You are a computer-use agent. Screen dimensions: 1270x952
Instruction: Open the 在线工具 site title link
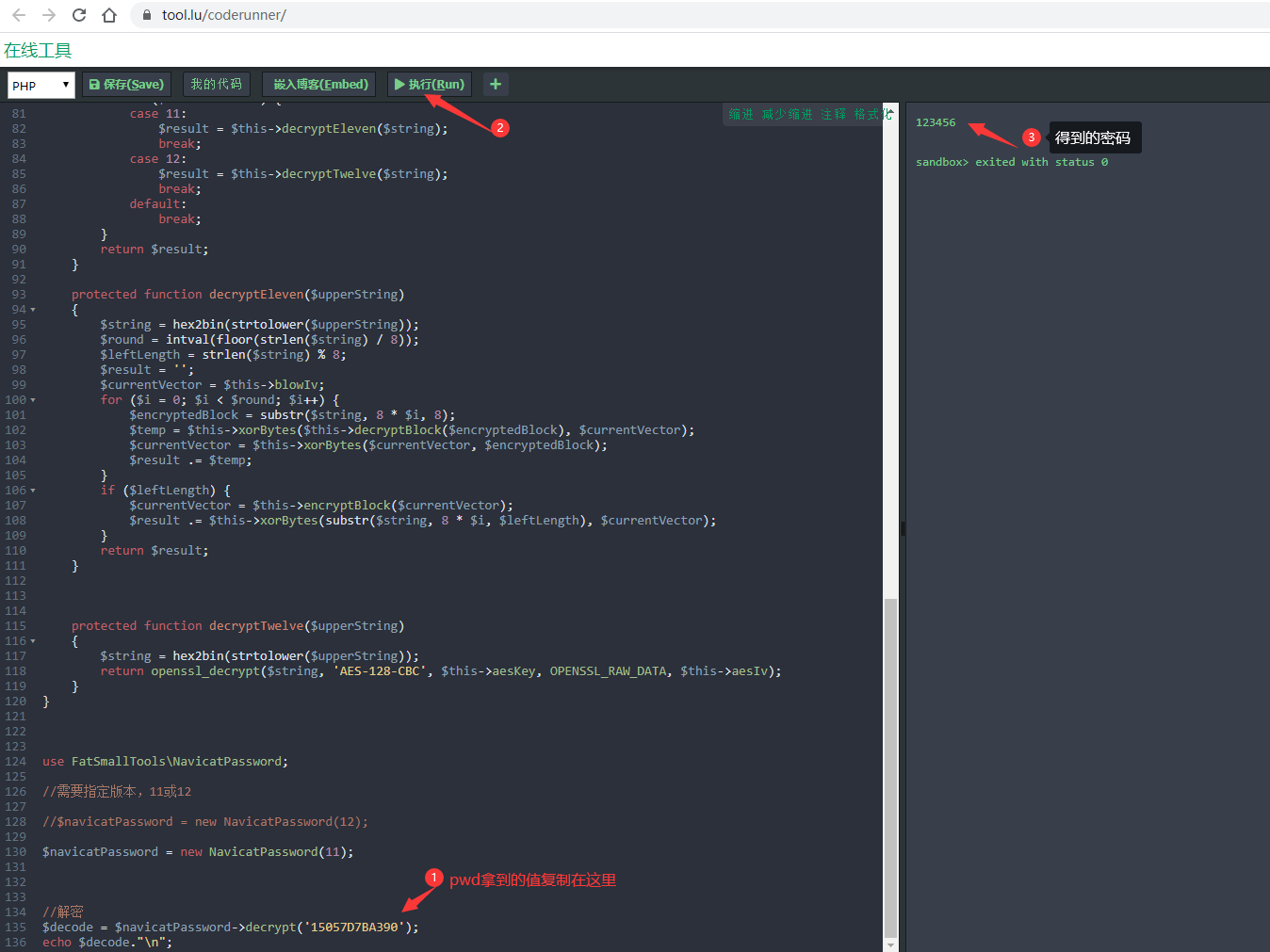click(x=38, y=50)
